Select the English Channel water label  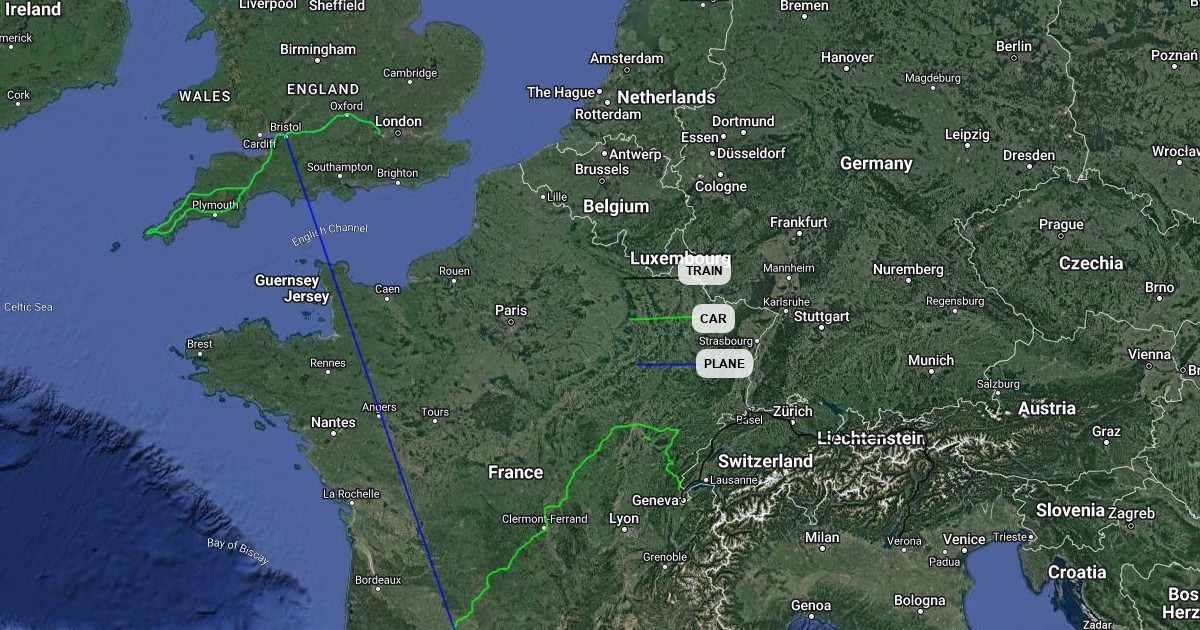(x=330, y=235)
